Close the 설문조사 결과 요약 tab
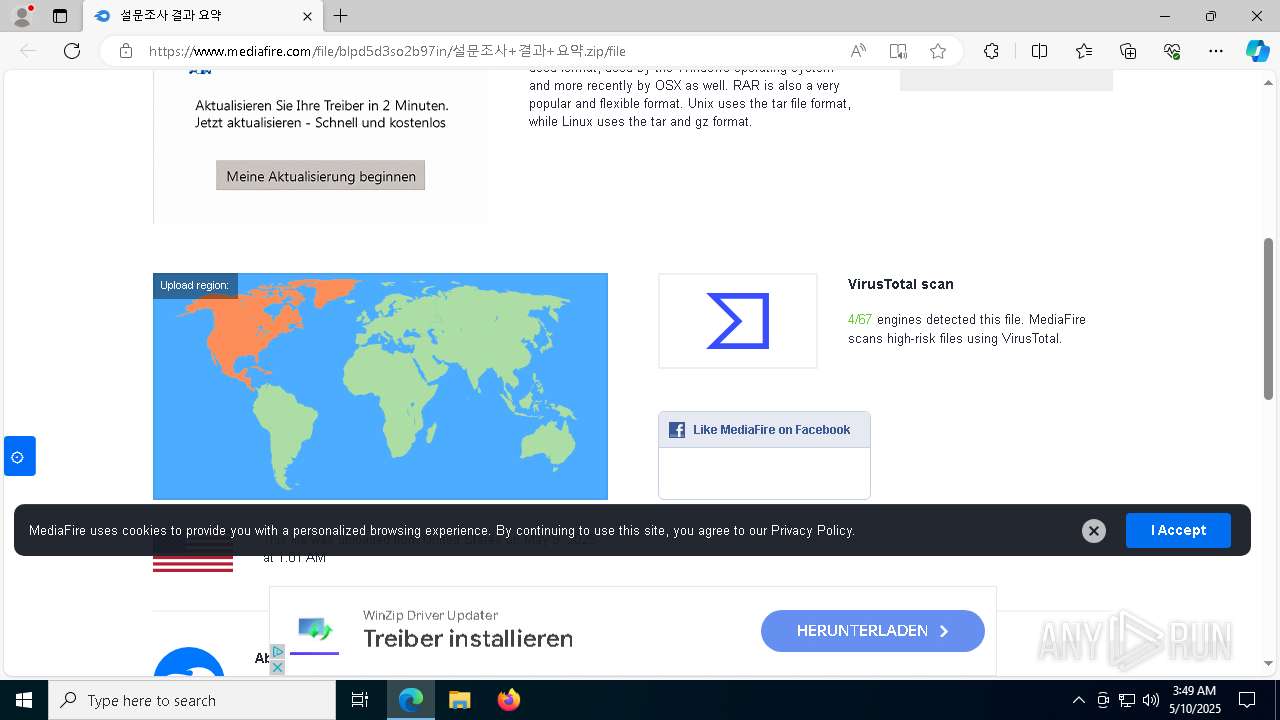Image resolution: width=1280 pixels, height=720 pixels. [308, 16]
